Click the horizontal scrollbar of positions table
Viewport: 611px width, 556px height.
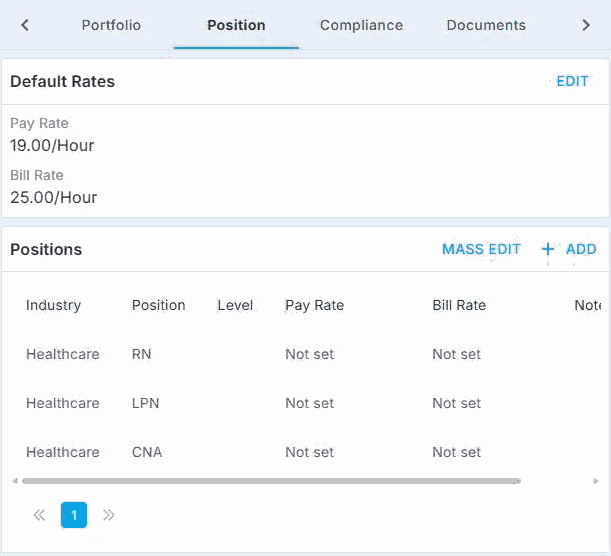pyautogui.click(x=272, y=481)
